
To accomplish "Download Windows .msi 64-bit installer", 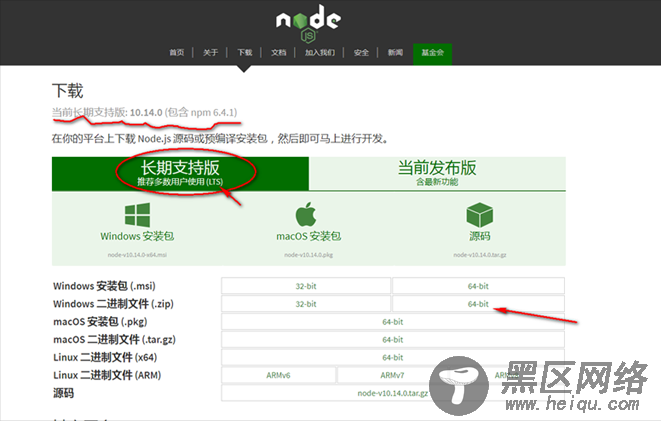I will [478, 286].
